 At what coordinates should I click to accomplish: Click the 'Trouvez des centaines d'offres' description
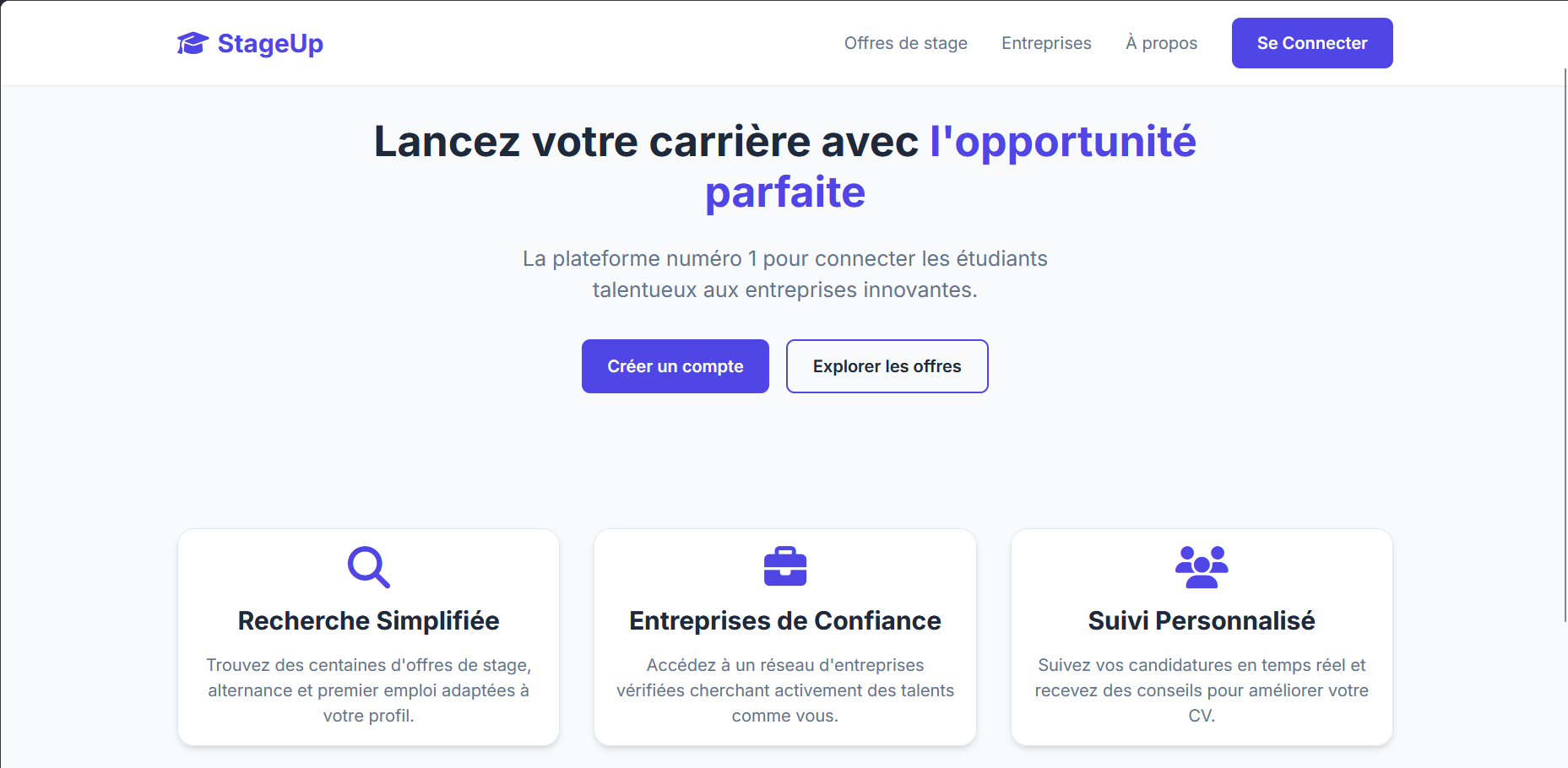coord(368,690)
